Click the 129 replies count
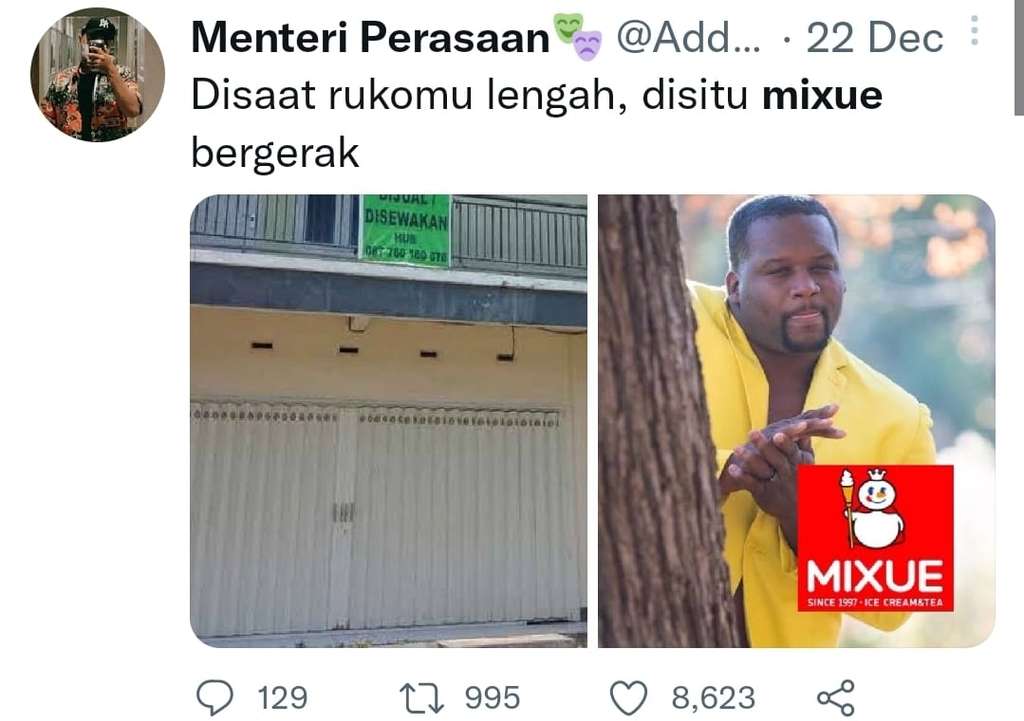The height and width of the screenshot is (721, 1024). coord(282,697)
